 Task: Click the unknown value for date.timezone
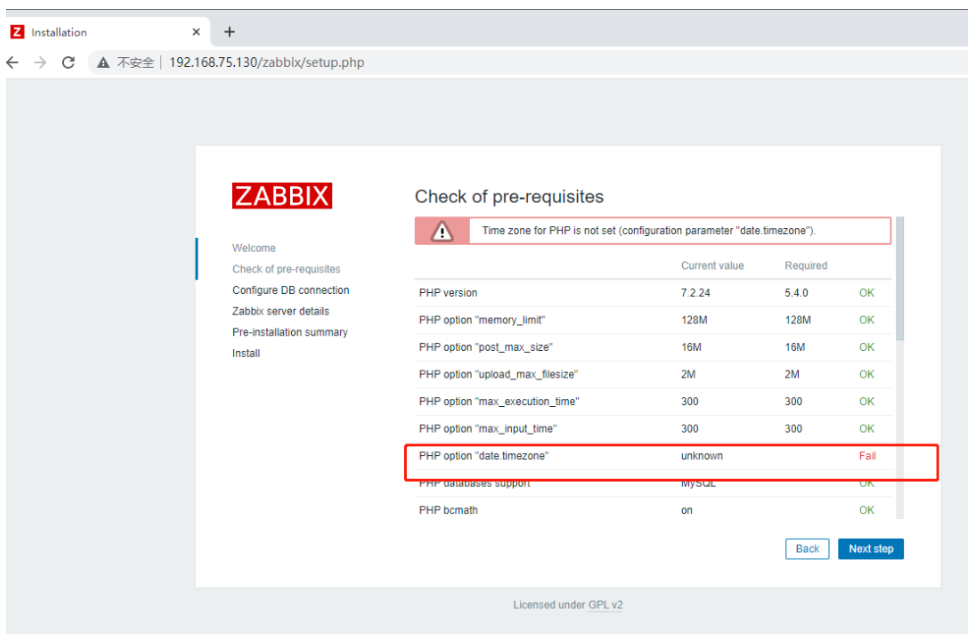click(702, 456)
